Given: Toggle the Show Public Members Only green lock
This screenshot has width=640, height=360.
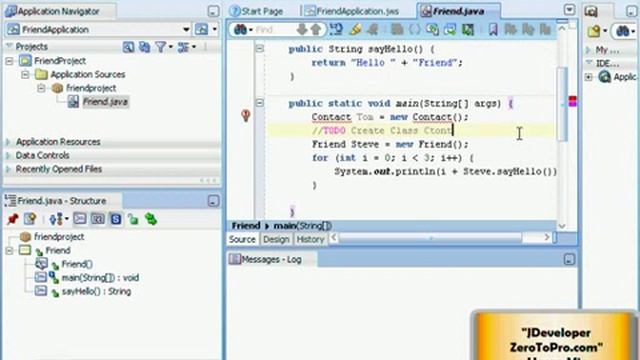Looking at the screenshot, I should 133,219.
